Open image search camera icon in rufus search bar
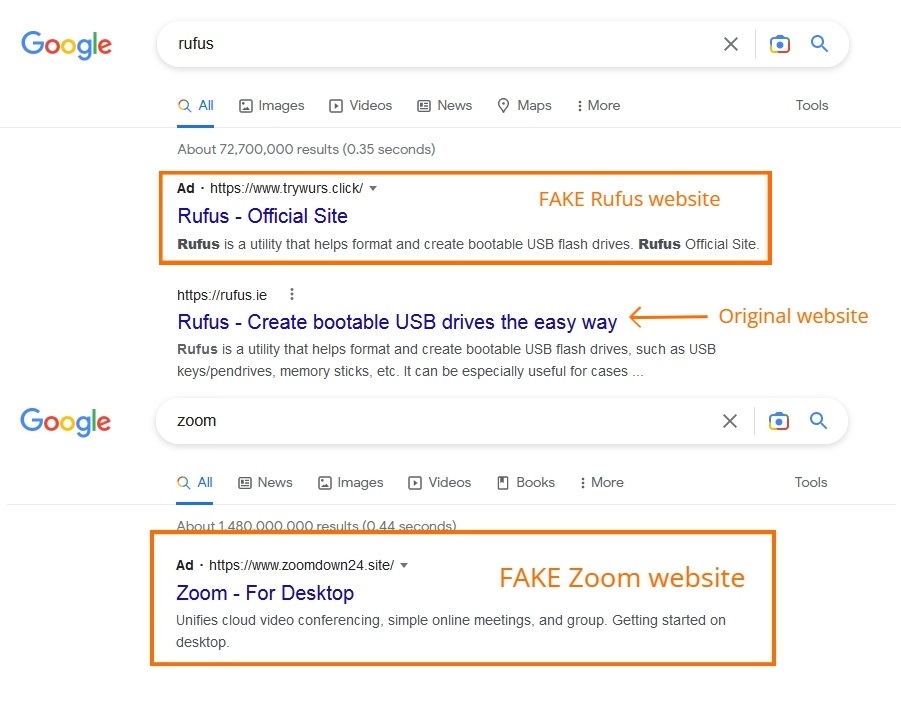Image resolution: width=901 pixels, height=727 pixels. coord(780,44)
